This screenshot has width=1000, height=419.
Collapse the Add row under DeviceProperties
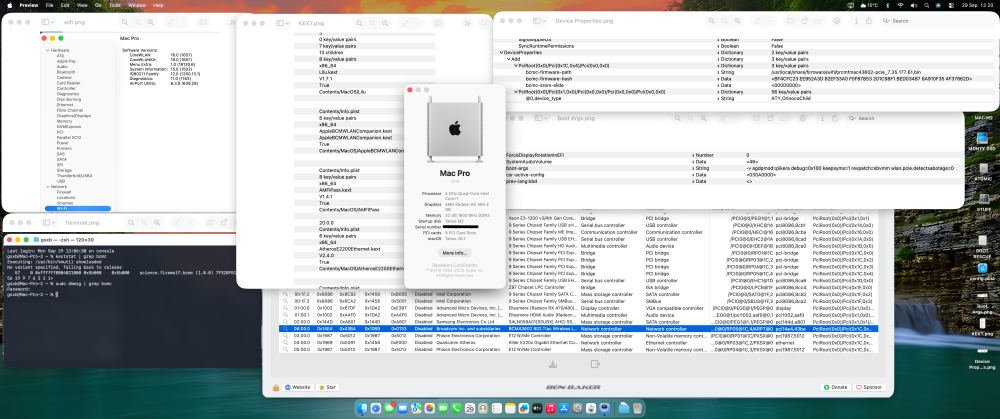tap(509, 59)
